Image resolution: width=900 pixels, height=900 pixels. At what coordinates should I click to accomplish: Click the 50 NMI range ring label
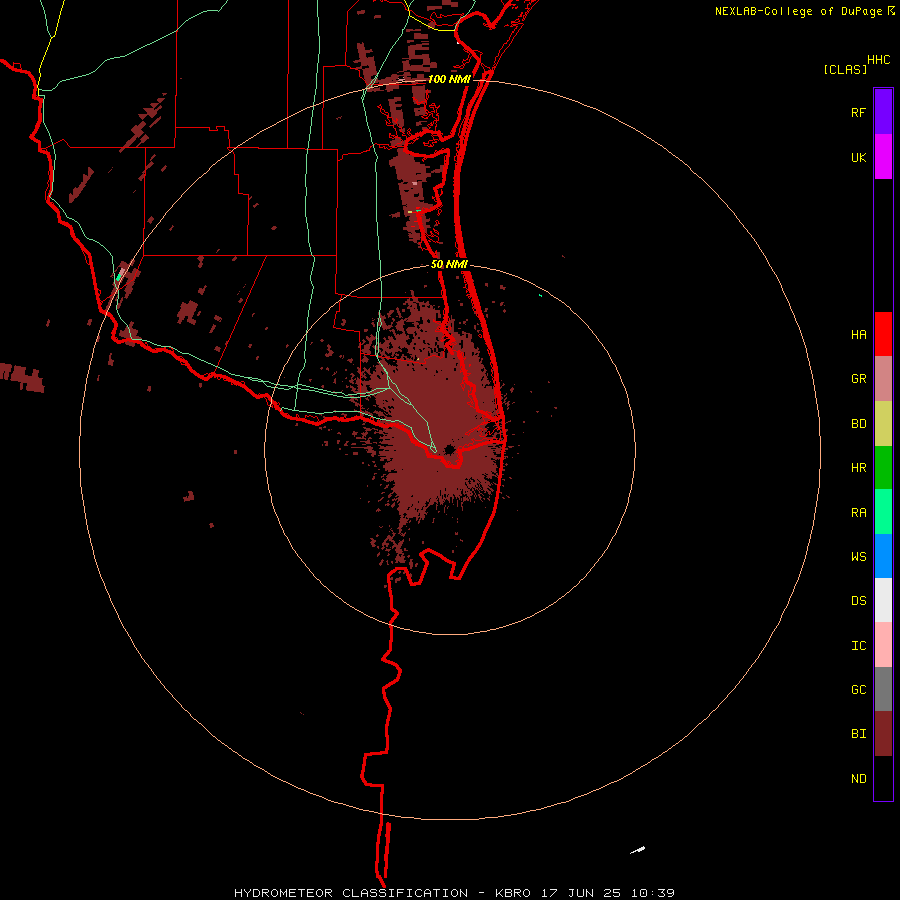(x=449, y=265)
